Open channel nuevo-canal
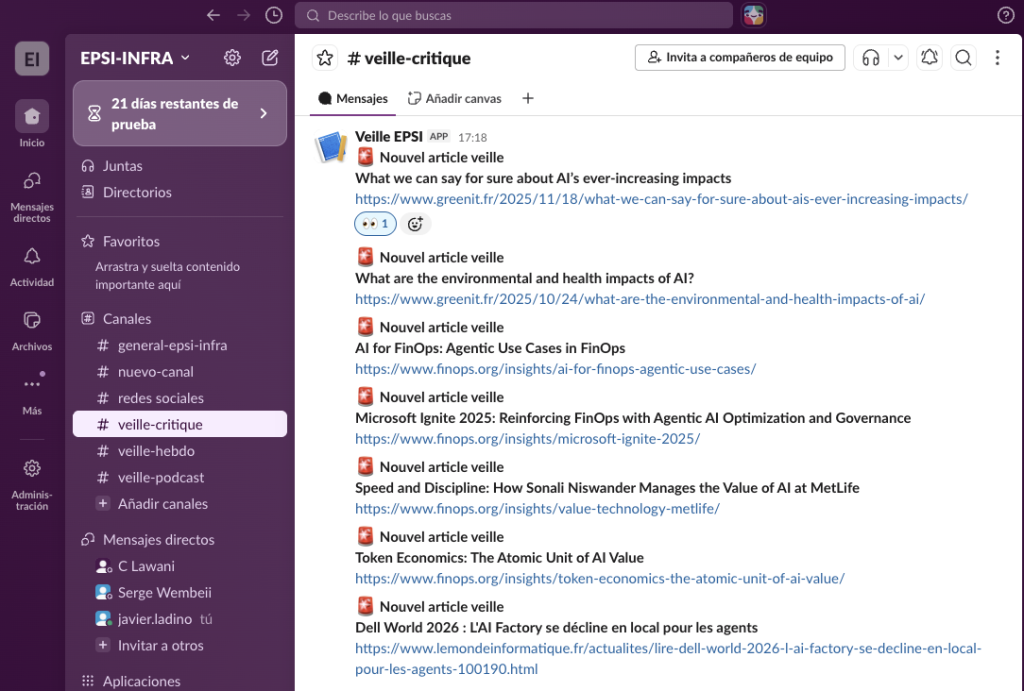Viewport: 1024px width, 691px height. [x=180, y=372]
